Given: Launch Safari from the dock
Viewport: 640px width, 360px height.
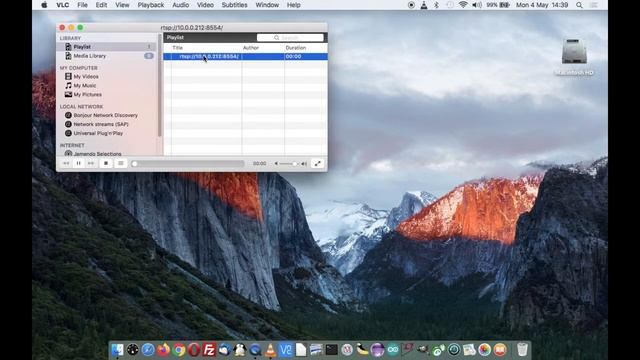Looking at the screenshot, I should (148, 350).
